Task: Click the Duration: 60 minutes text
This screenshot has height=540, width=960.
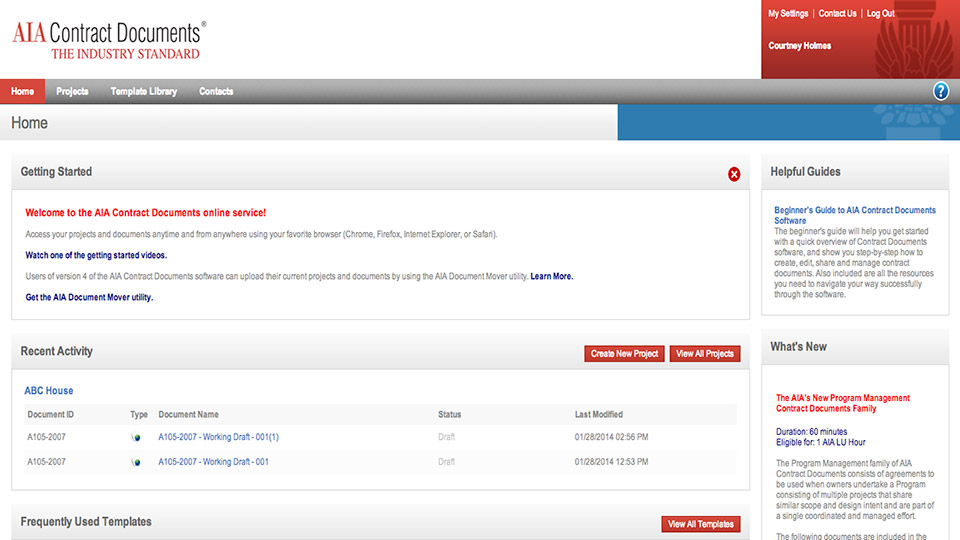Action: tap(811, 432)
